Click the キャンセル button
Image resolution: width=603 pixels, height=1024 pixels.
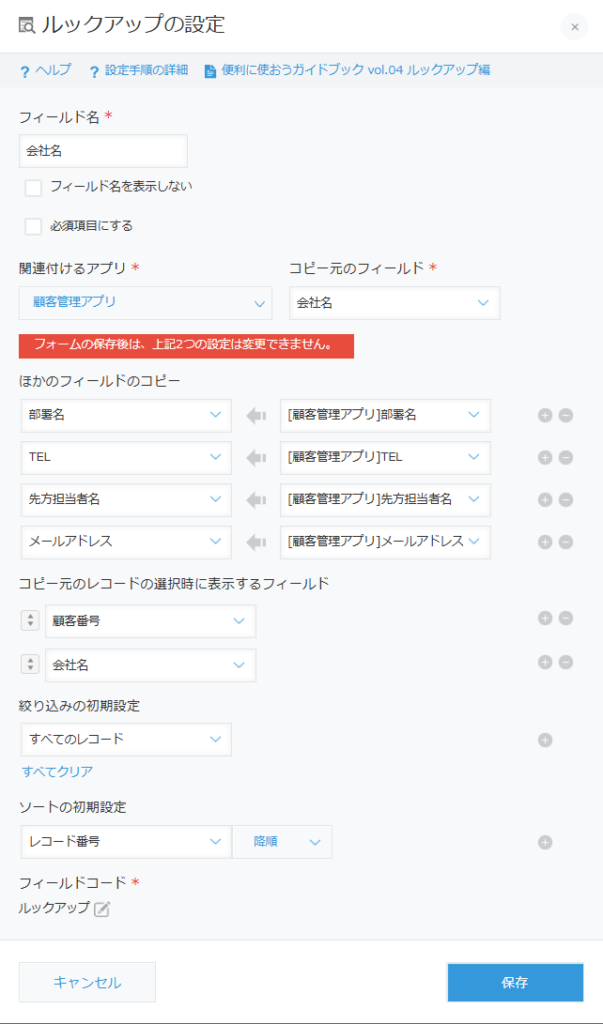[x=87, y=982]
